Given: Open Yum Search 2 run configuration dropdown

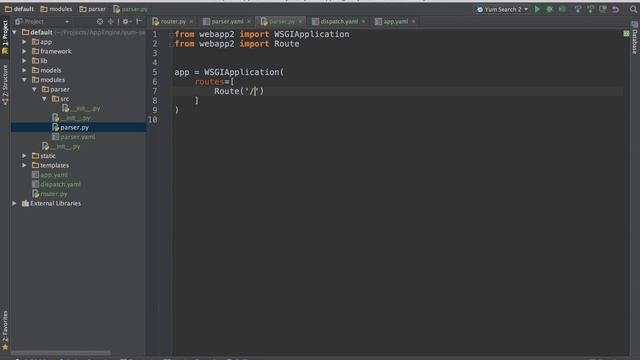Looking at the screenshot, I should click(502, 9).
